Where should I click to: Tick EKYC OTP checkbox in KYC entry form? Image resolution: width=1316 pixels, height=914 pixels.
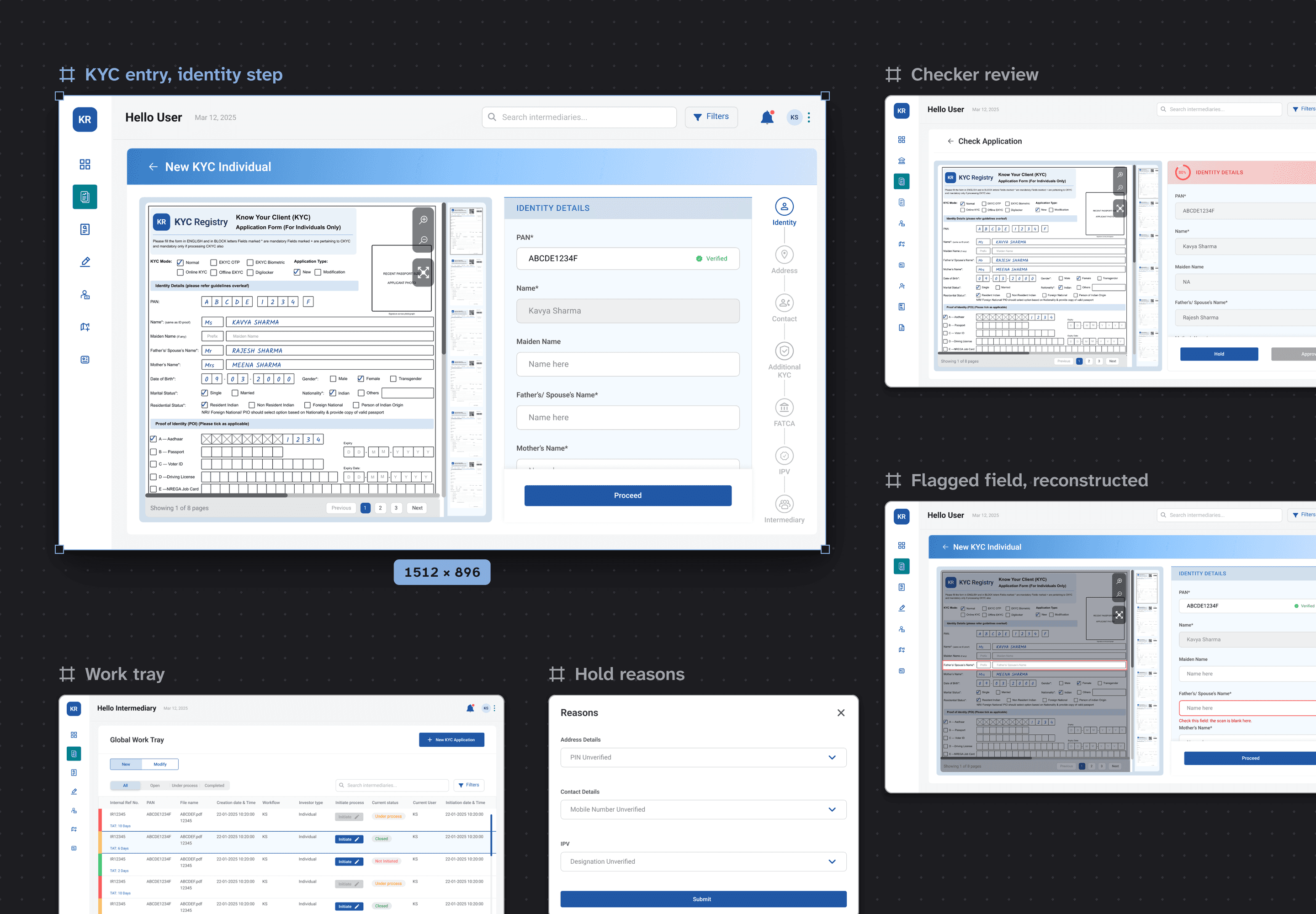coord(213,263)
